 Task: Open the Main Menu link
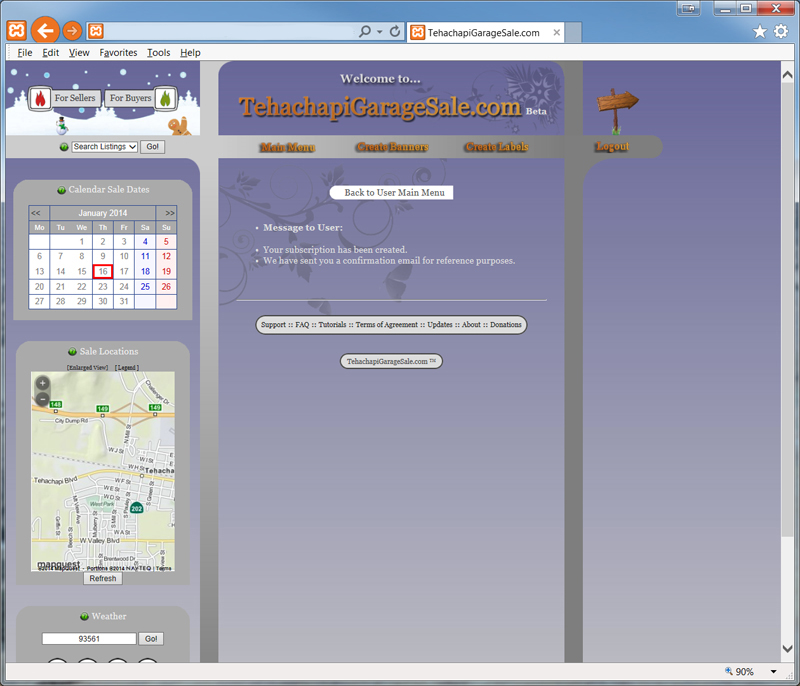tap(288, 147)
